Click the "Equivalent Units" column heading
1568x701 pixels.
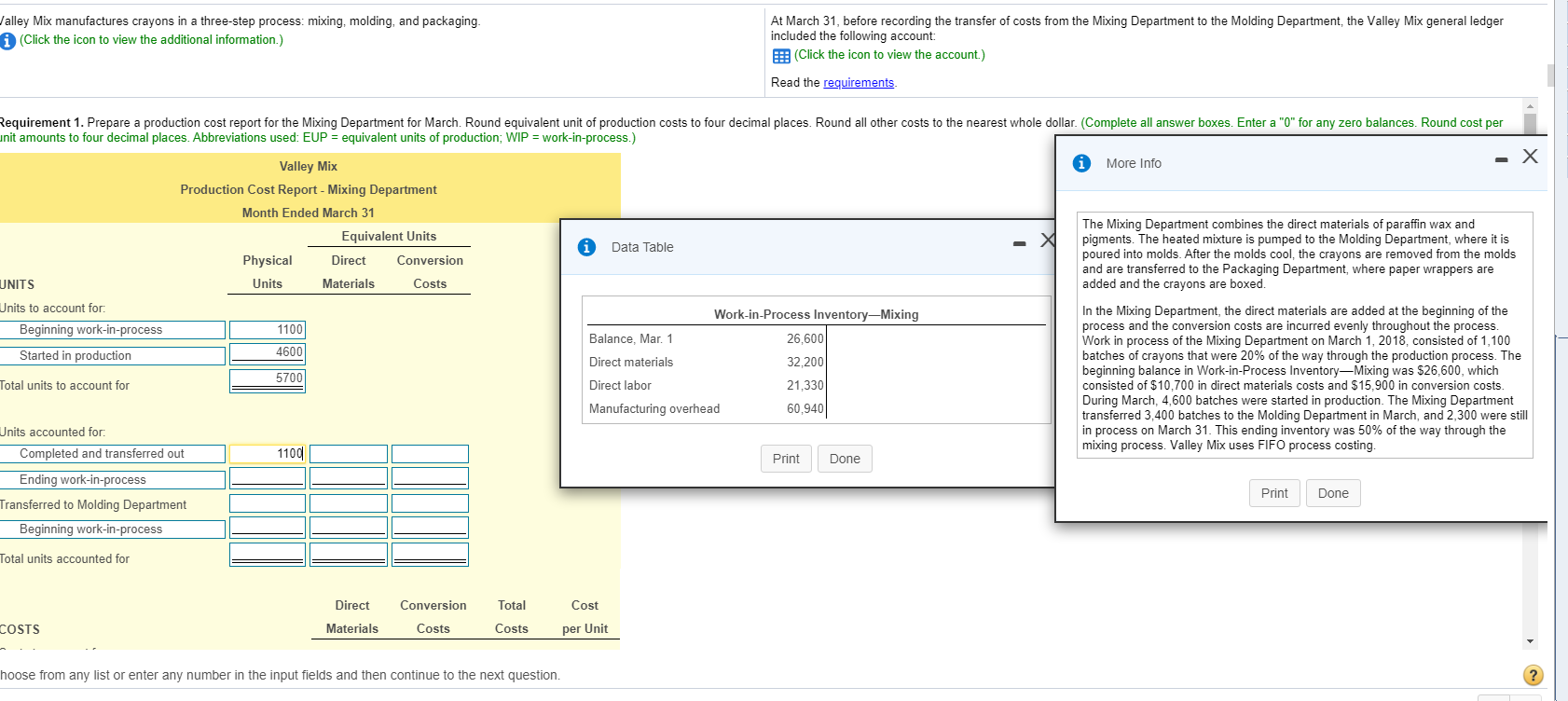point(389,237)
